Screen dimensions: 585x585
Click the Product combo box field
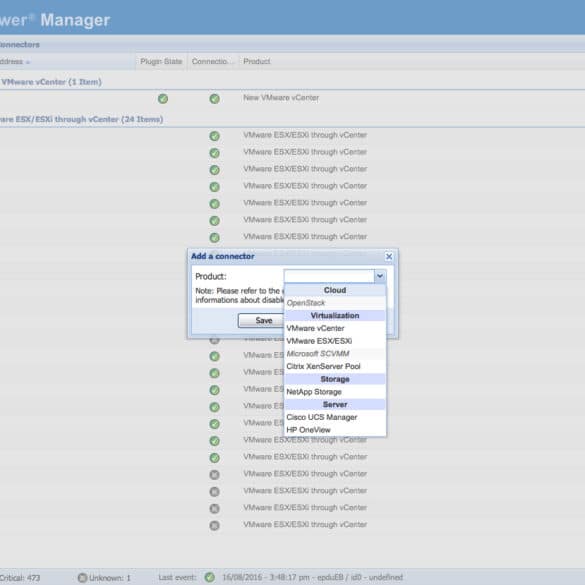click(329, 276)
